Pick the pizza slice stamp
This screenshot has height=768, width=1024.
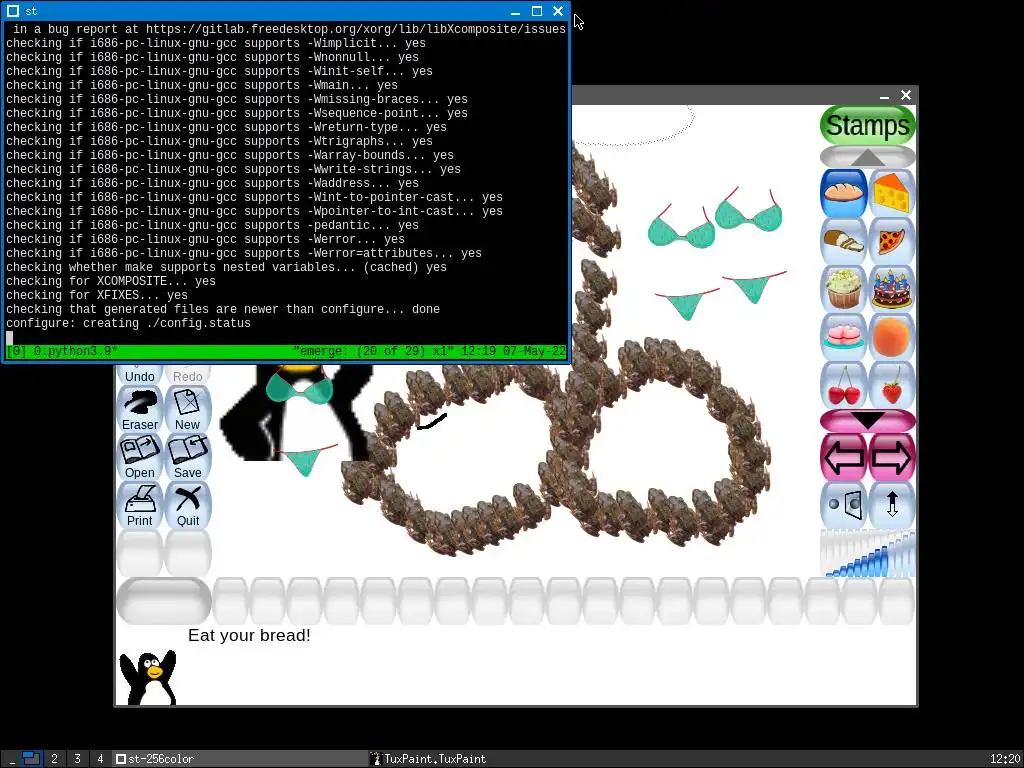point(891,241)
